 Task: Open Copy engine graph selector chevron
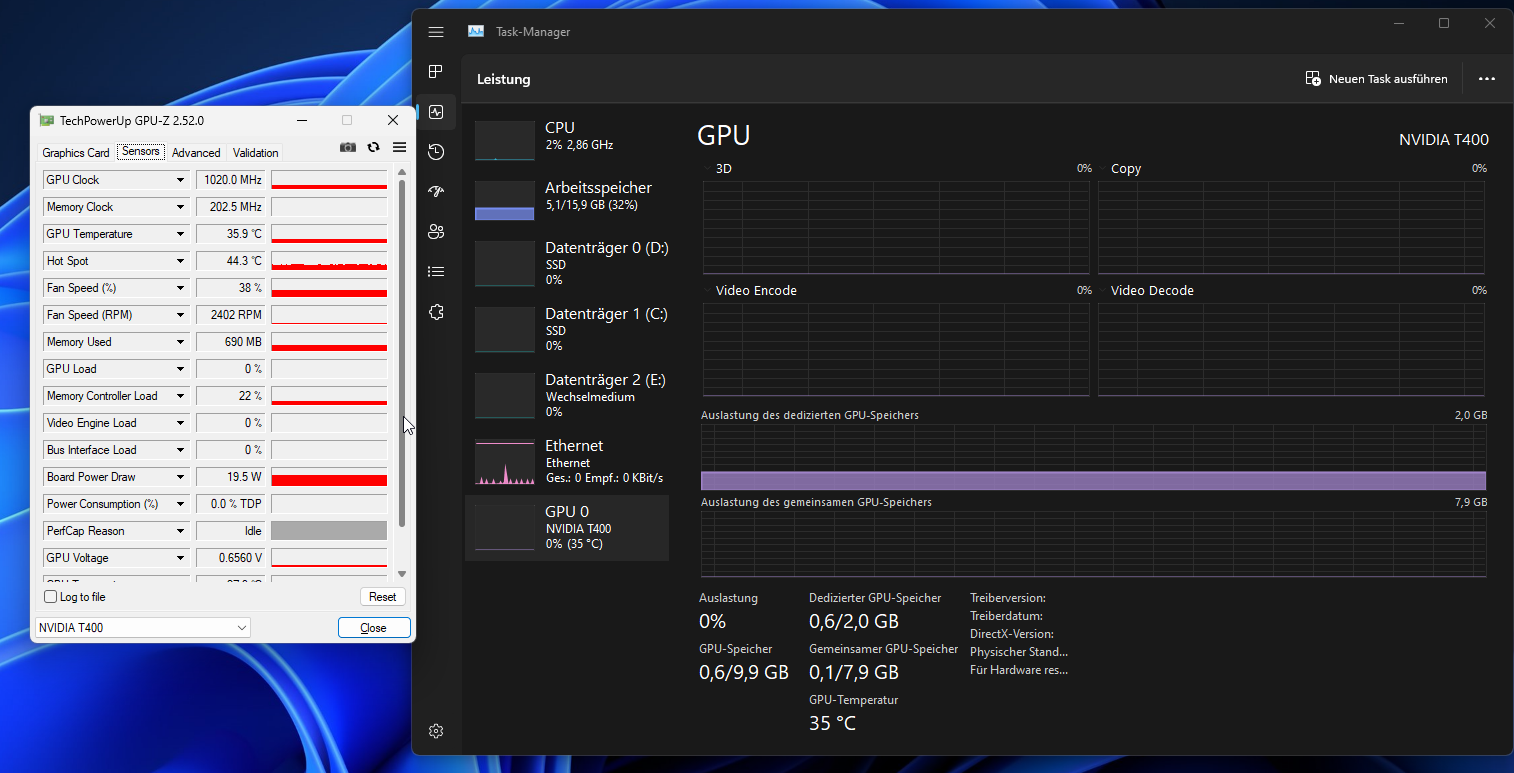tap(1103, 169)
